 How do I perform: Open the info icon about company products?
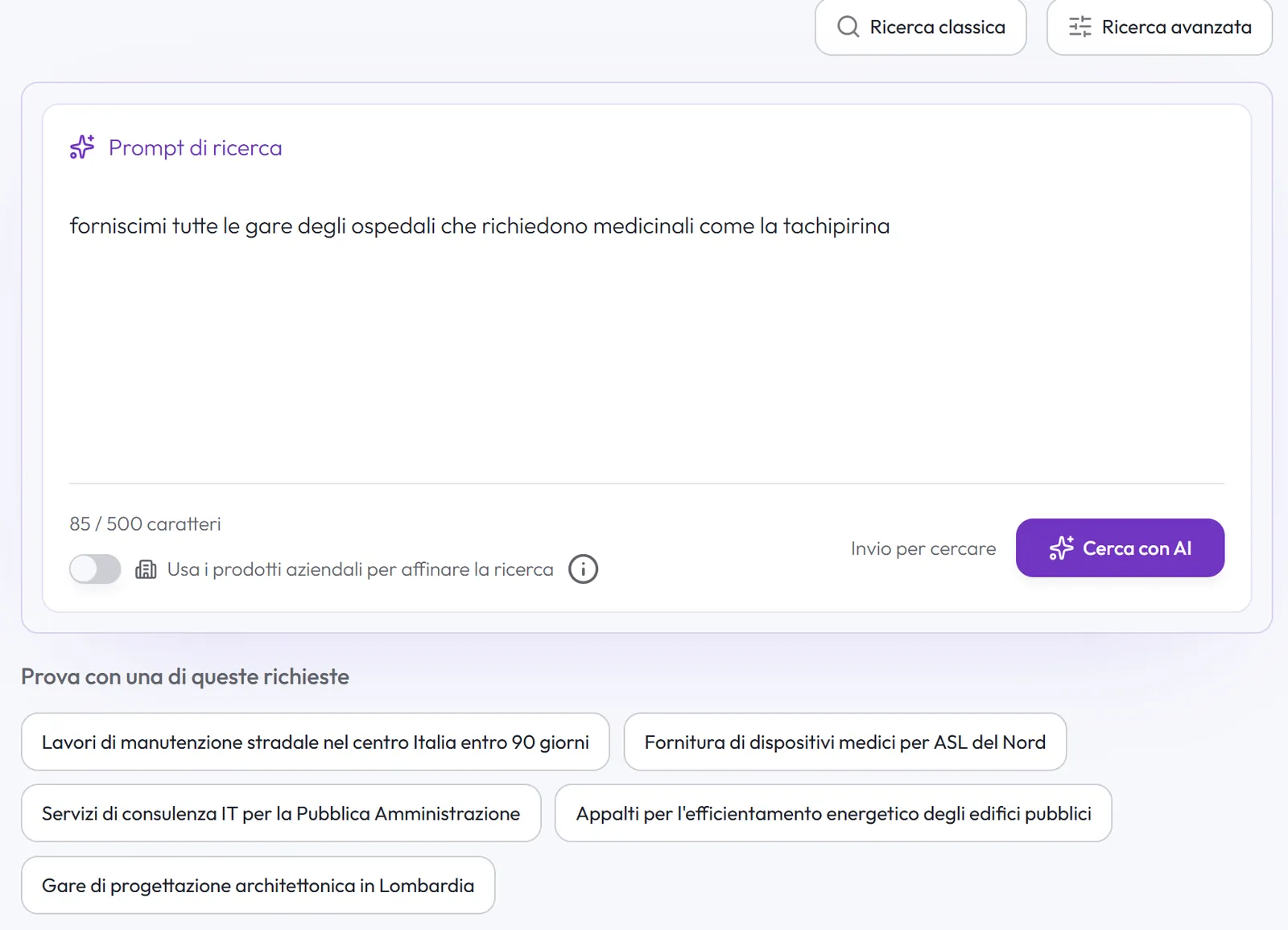pyautogui.click(x=583, y=569)
